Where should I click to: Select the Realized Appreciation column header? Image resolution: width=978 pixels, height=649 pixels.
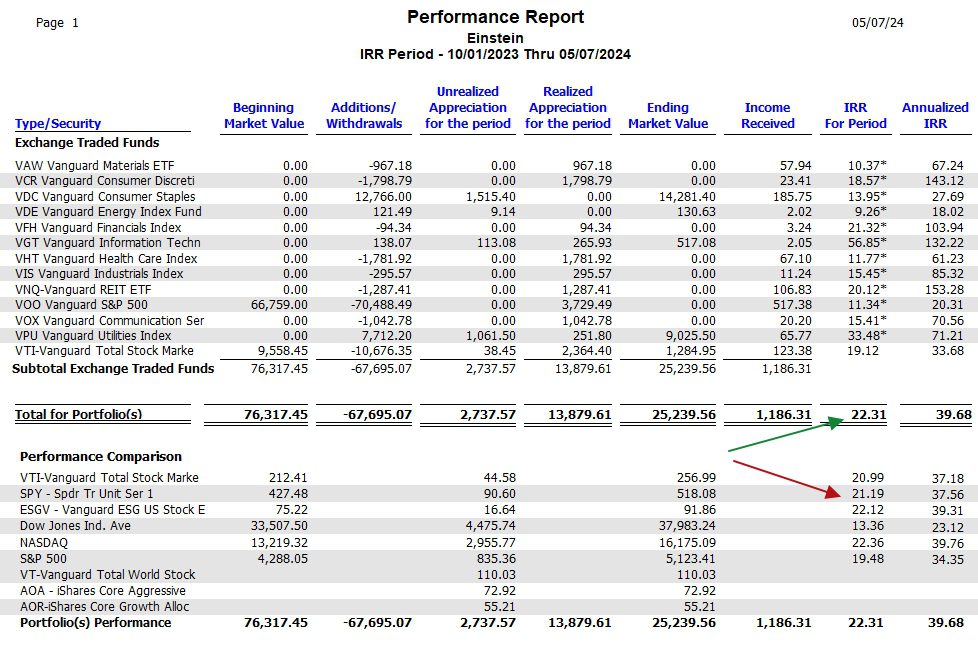(568, 108)
